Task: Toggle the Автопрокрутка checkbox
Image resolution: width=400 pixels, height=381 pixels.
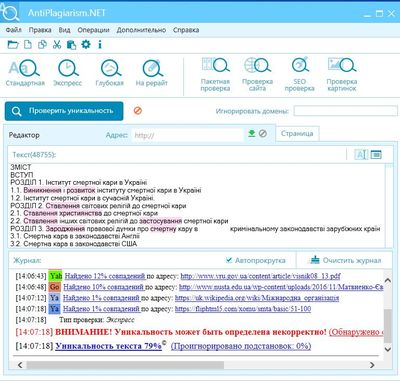Action: pyautogui.click(x=229, y=260)
